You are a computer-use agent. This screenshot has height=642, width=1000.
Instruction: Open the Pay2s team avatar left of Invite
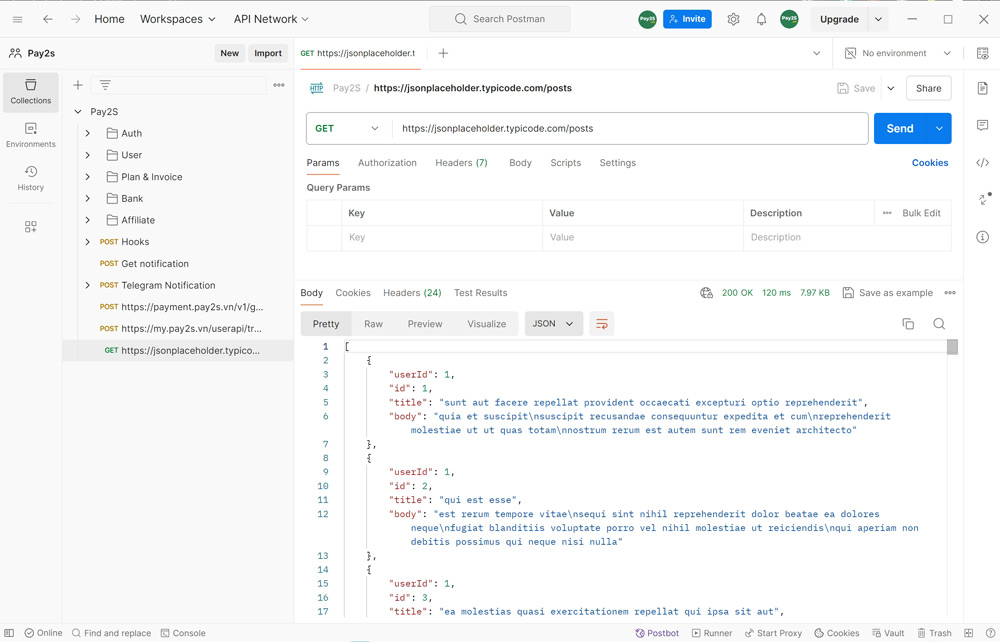coord(647,19)
